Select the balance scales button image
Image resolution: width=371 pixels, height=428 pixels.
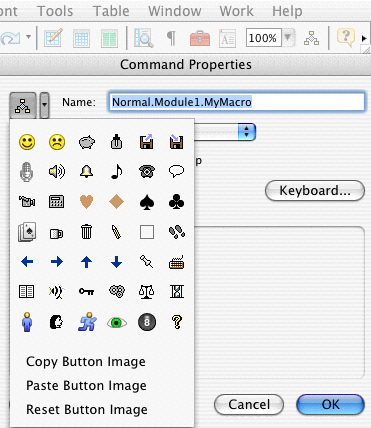[x=146, y=292]
